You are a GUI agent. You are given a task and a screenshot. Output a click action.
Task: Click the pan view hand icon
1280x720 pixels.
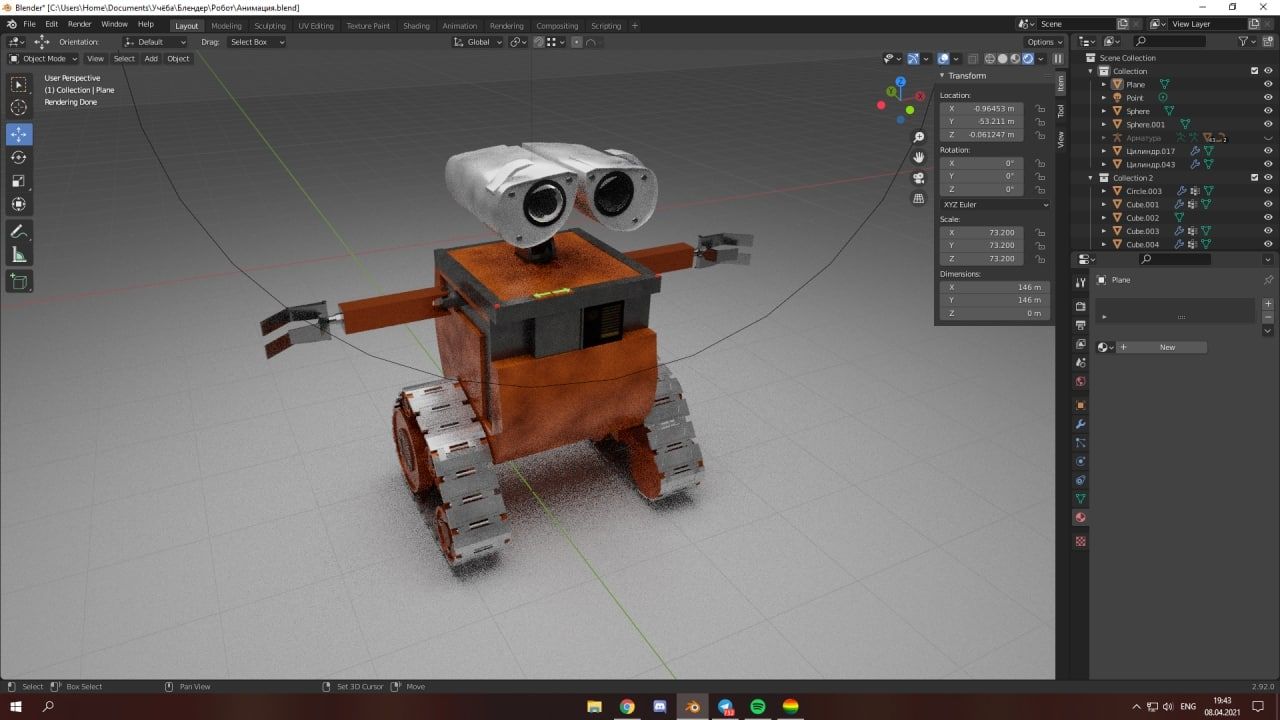point(919,157)
